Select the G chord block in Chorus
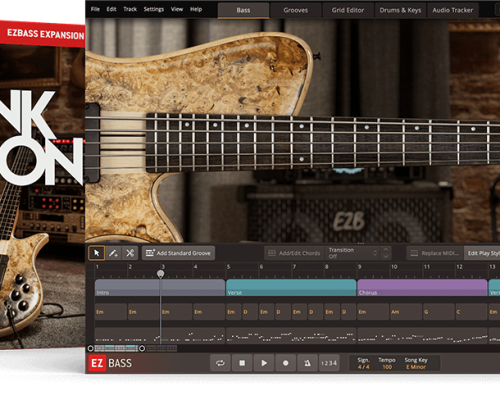 point(438,312)
